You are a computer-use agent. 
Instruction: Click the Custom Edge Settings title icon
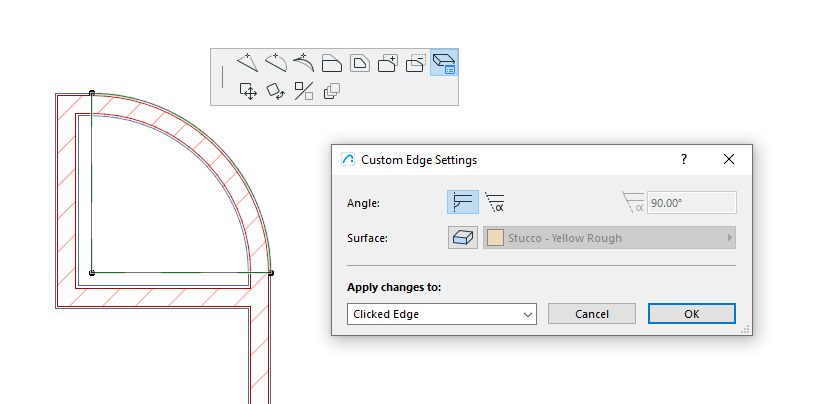tap(348, 159)
